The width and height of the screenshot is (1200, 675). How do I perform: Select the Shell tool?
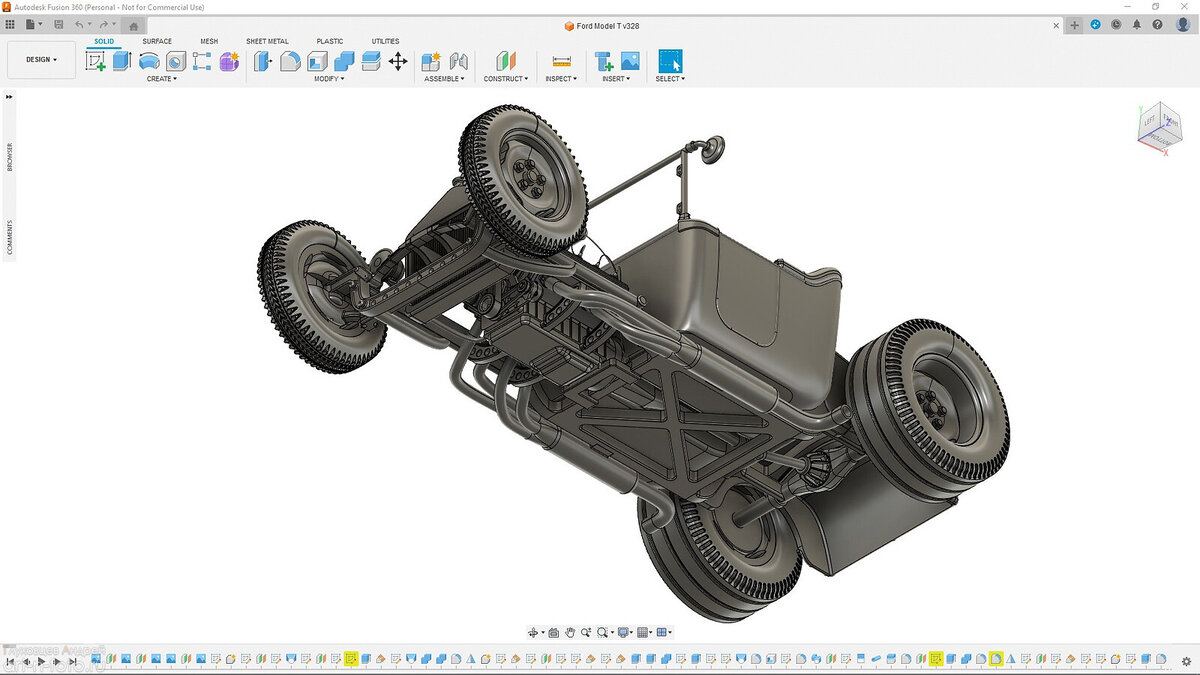(317, 61)
